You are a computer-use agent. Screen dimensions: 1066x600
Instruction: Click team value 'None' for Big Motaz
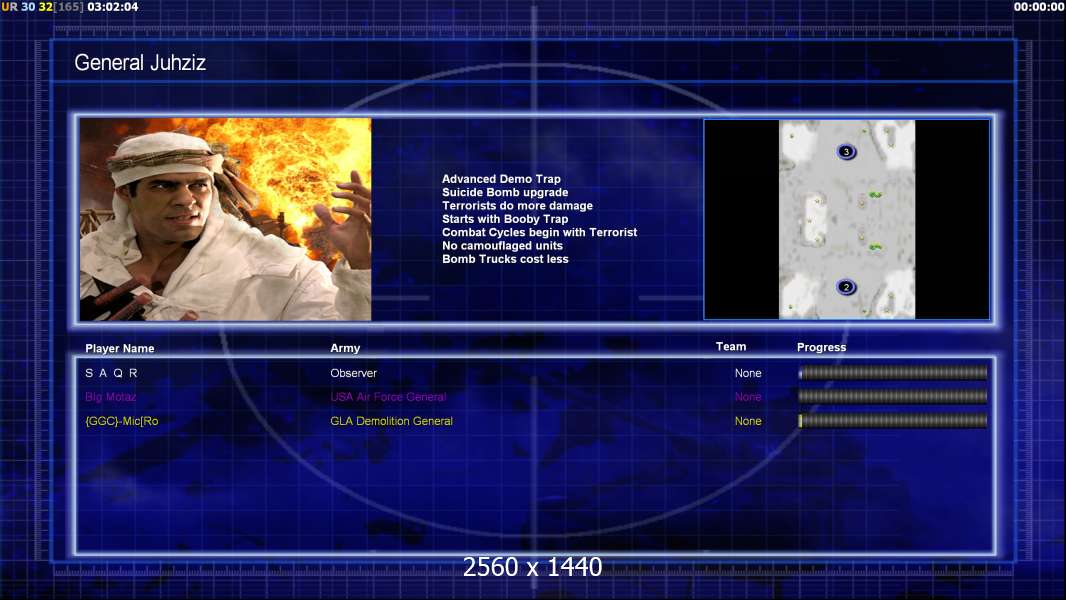click(748, 397)
